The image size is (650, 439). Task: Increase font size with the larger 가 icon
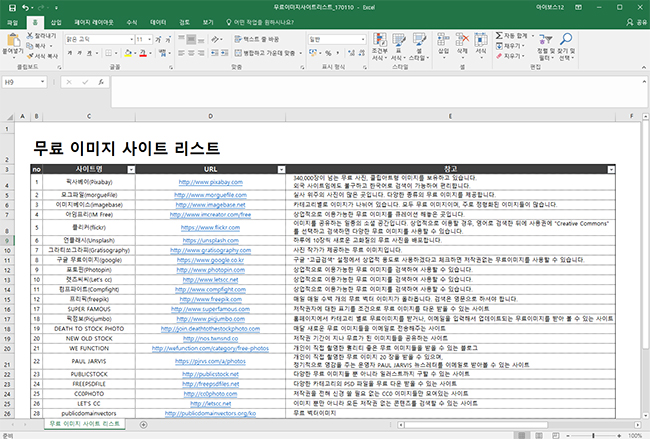click(158, 39)
